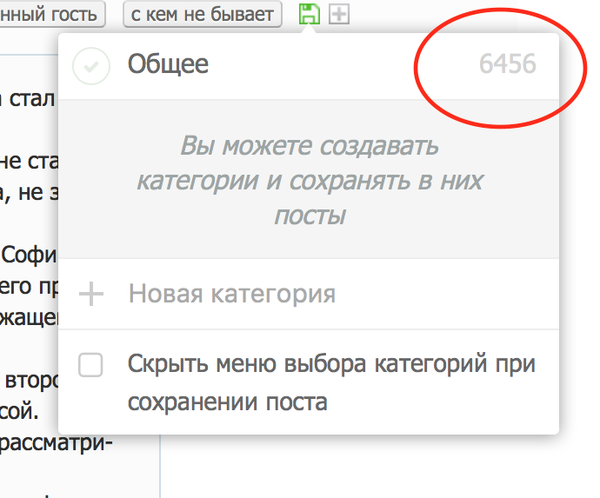The height and width of the screenshot is (498, 600).
Task: Click the words сохранении поста in the checkbox label
Action: [228, 403]
